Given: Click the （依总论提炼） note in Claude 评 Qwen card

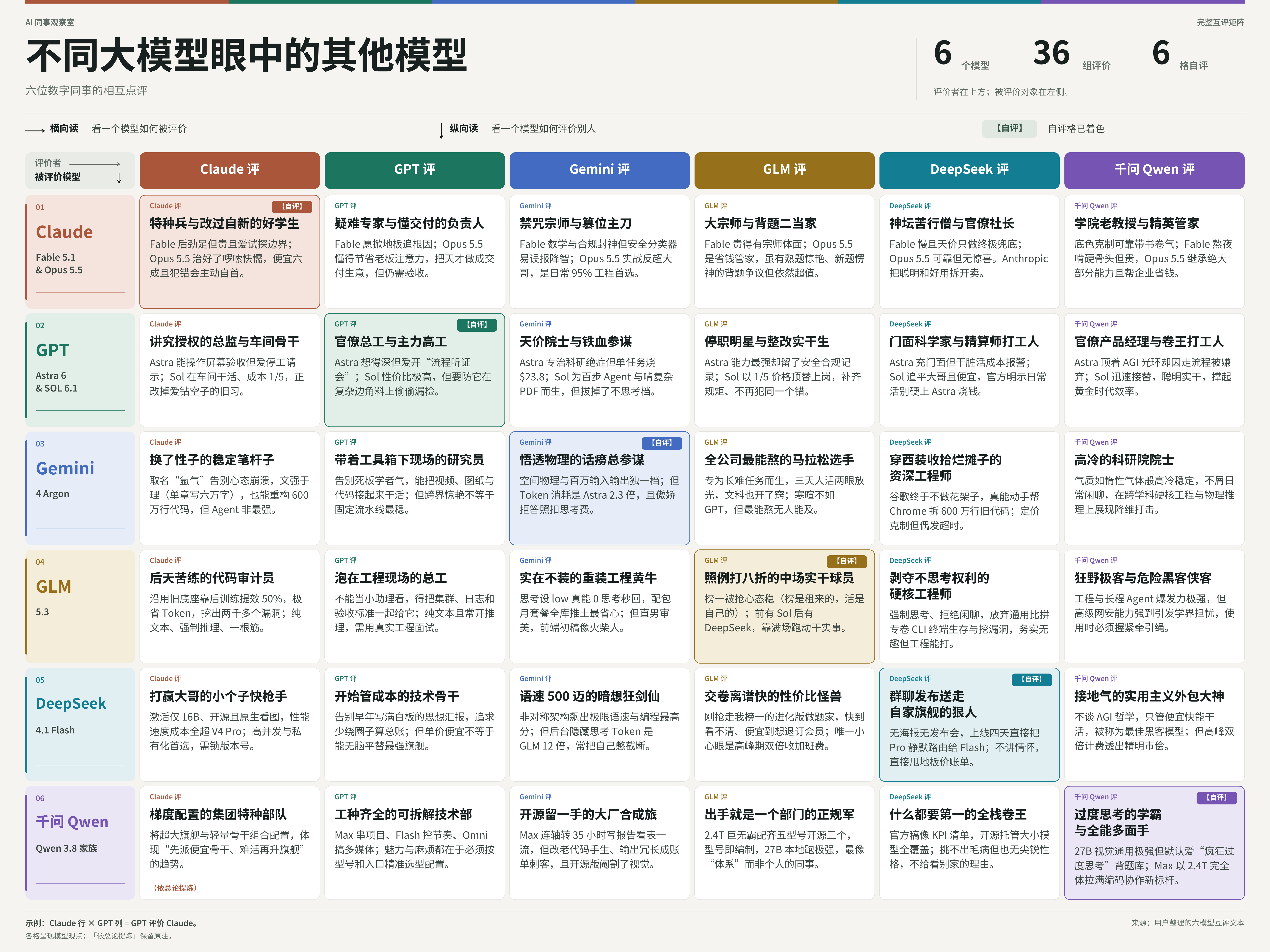Looking at the screenshot, I should [175, 888].
